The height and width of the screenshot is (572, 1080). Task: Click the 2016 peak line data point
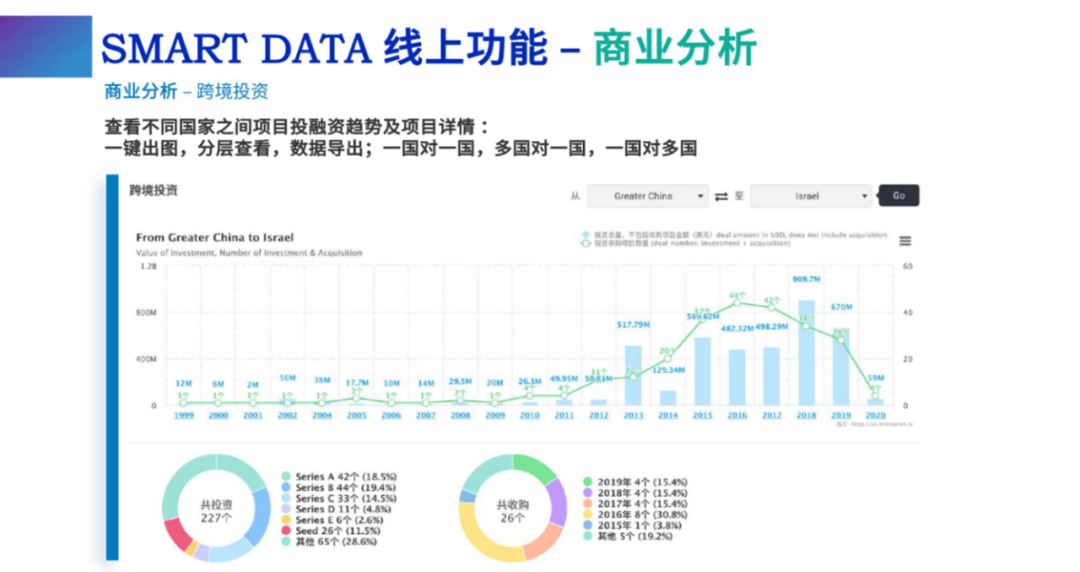[737, 302]
